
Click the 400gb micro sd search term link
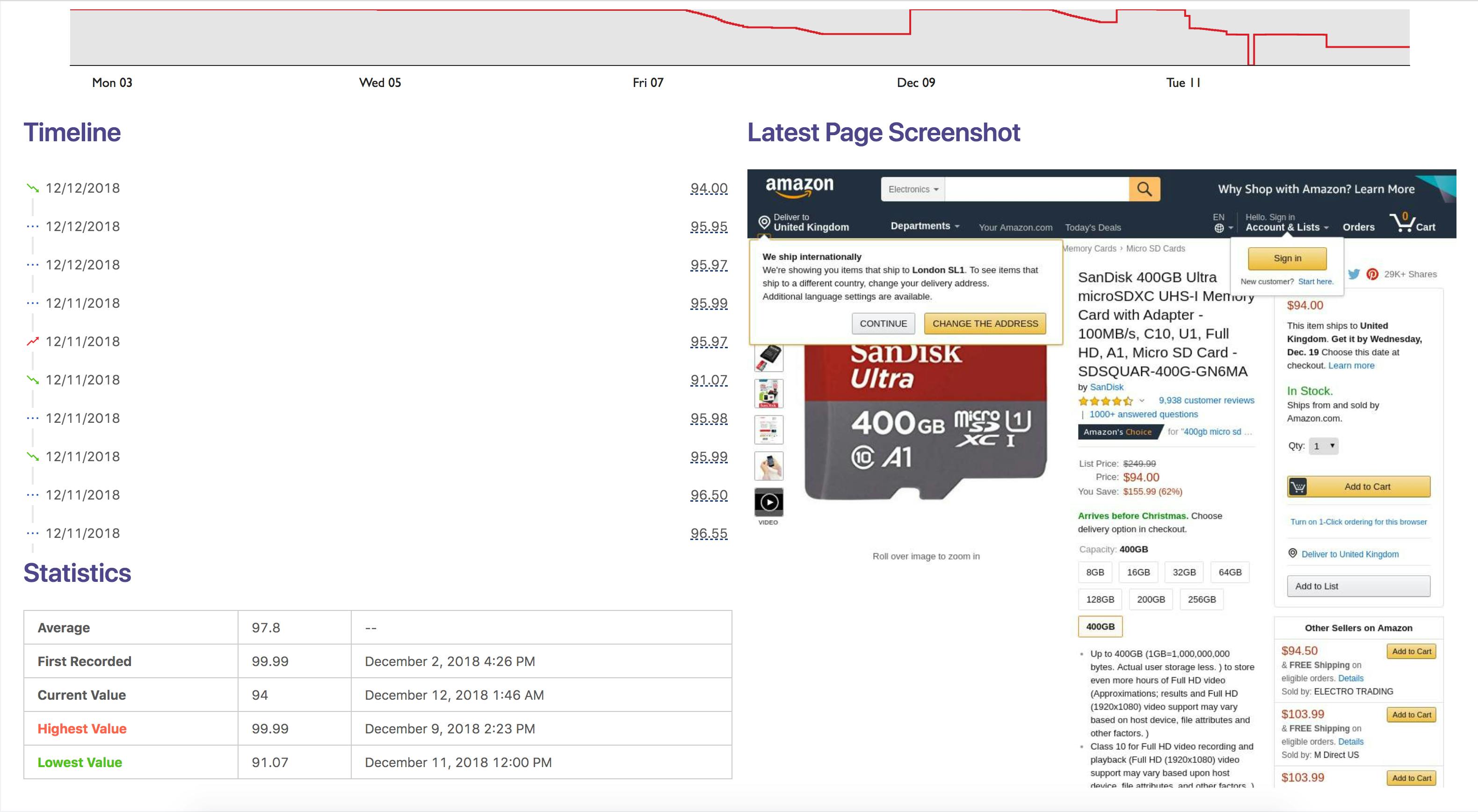[x=1217, y=432]
